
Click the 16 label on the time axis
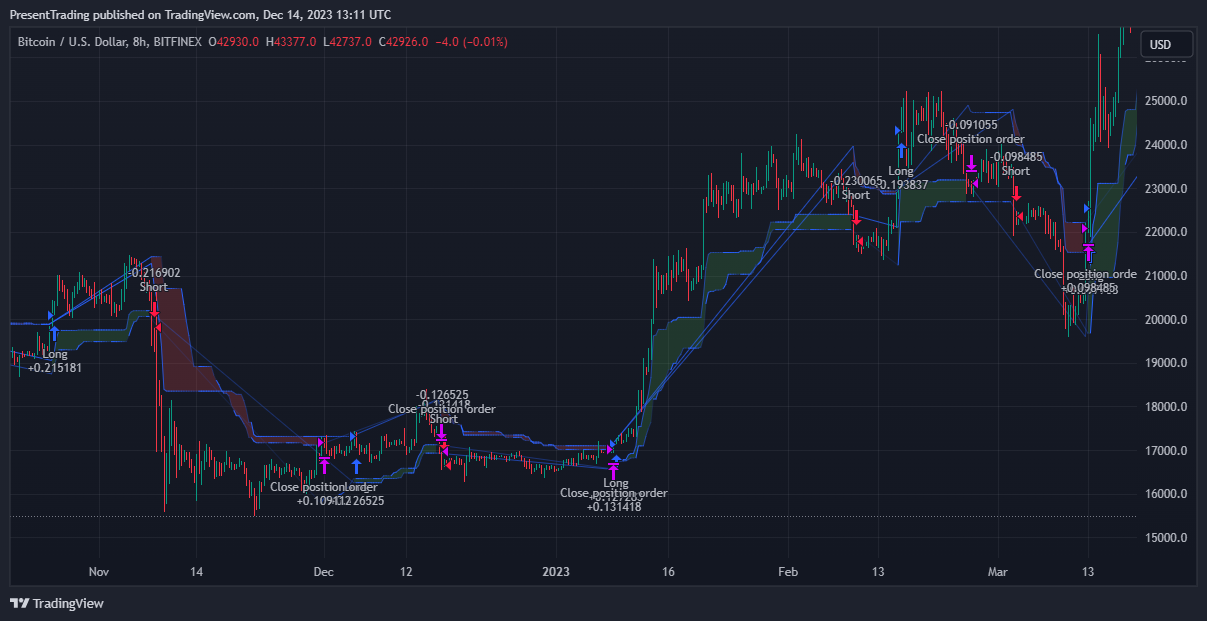[668, 572]
